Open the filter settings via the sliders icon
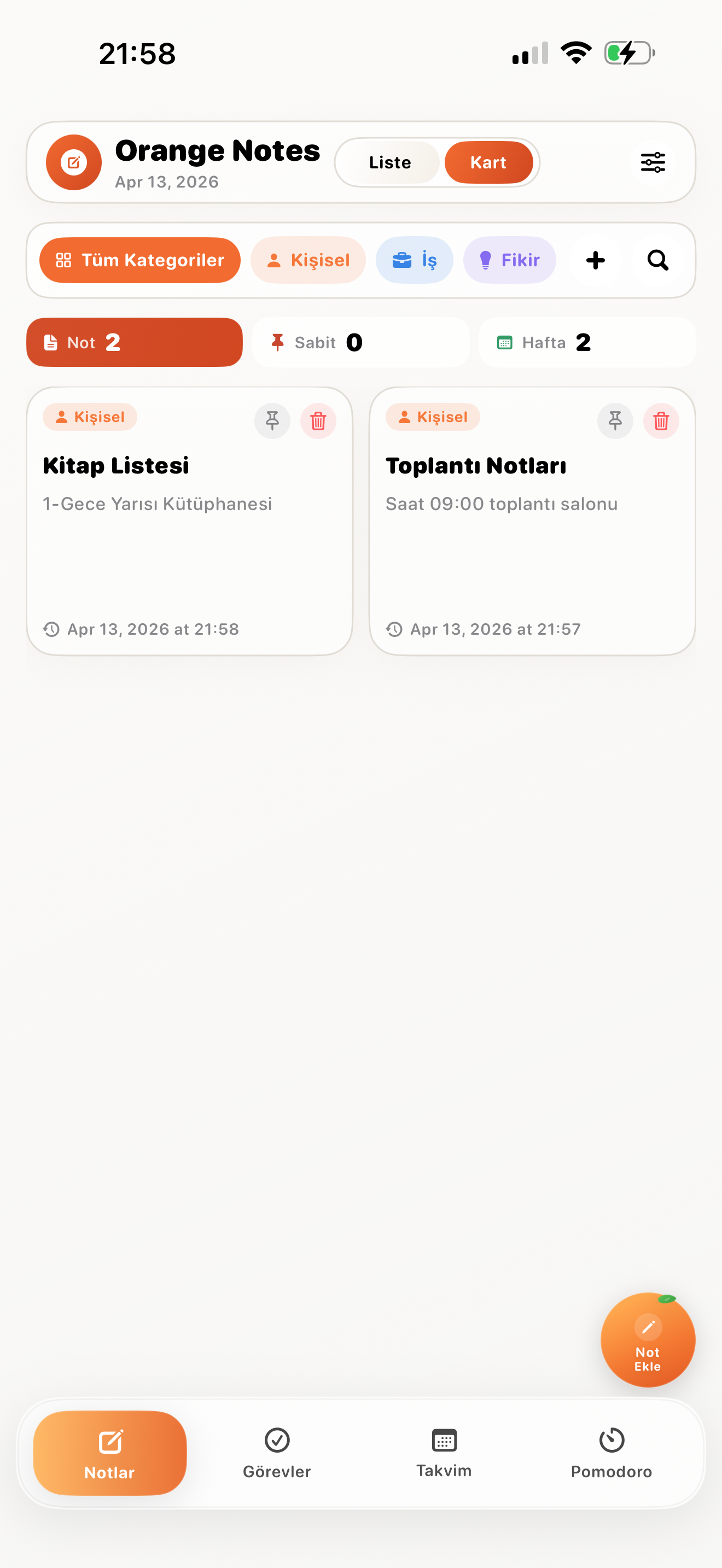722x1568 pixels. coord(653,162)
